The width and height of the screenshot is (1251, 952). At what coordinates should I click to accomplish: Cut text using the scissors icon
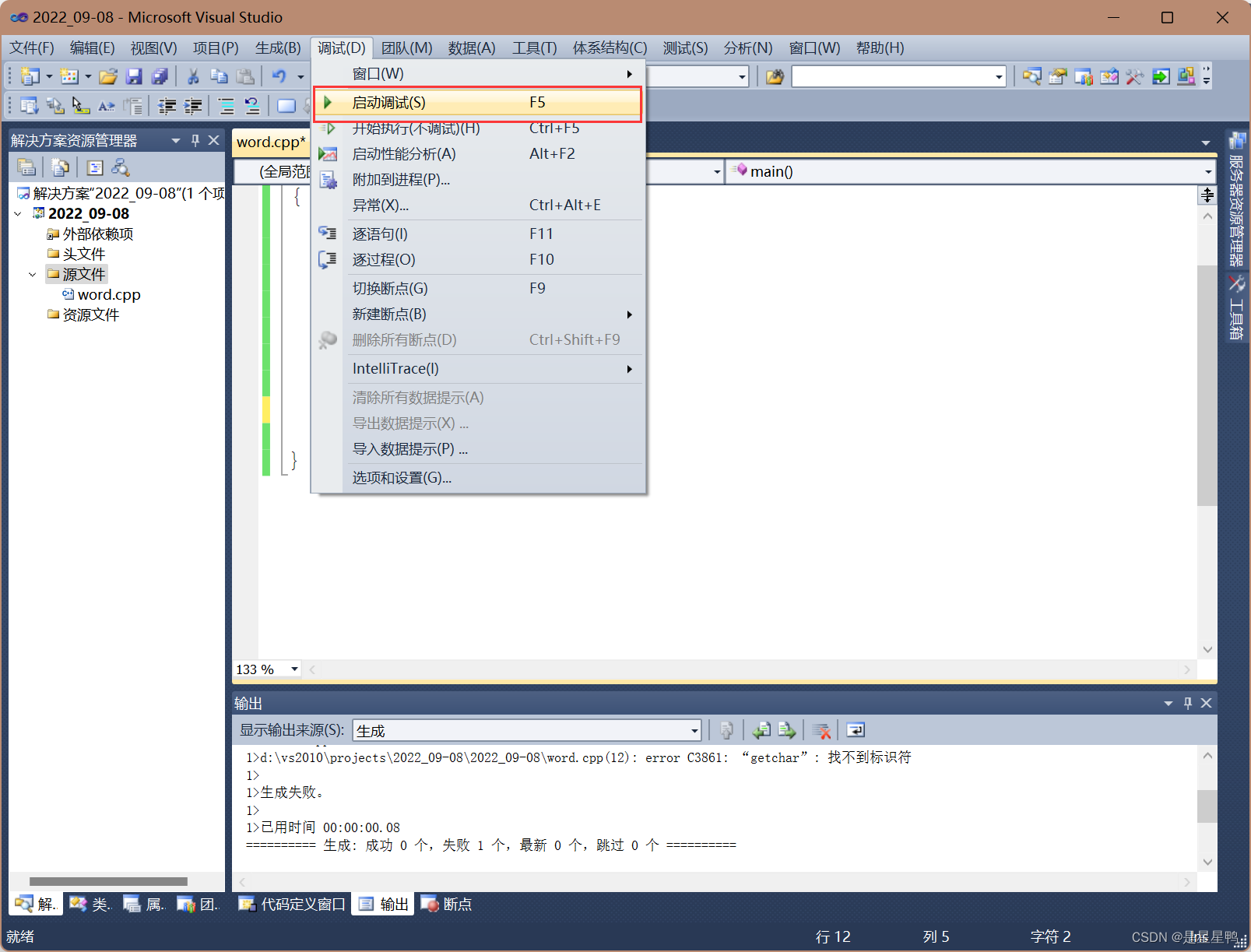[x=192, y=76]
